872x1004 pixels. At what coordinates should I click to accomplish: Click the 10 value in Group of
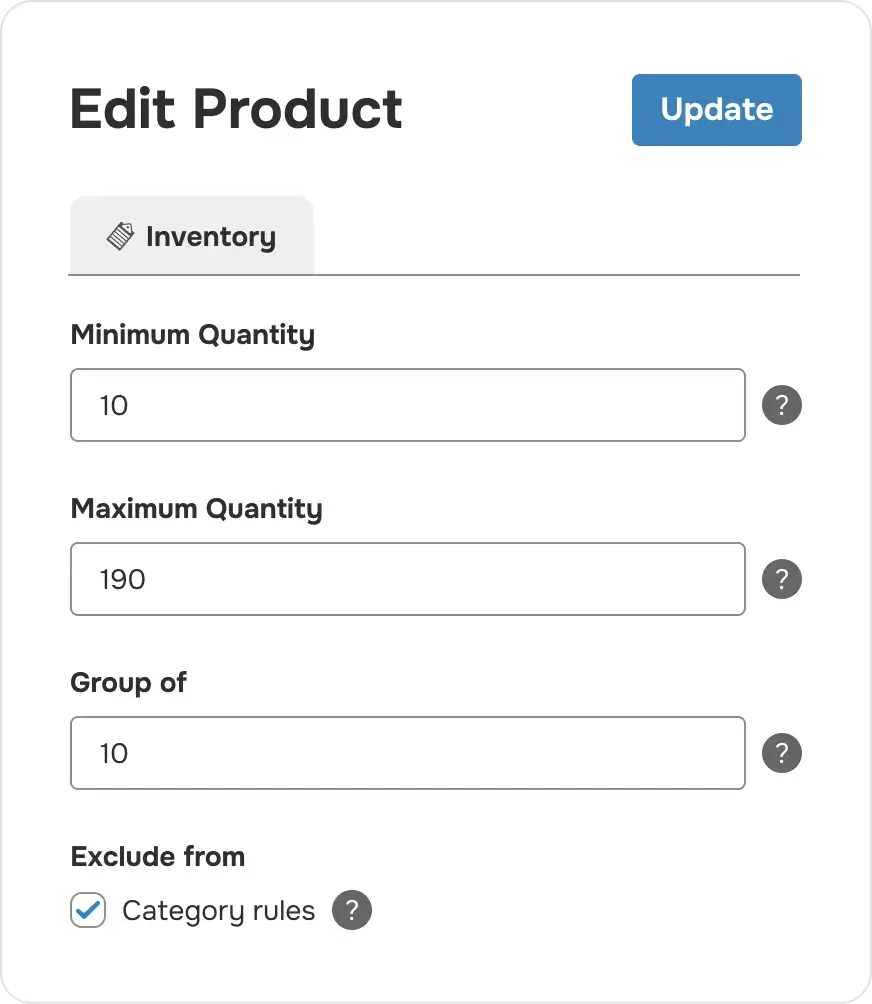pyautogui.click(x=114, y=754)
